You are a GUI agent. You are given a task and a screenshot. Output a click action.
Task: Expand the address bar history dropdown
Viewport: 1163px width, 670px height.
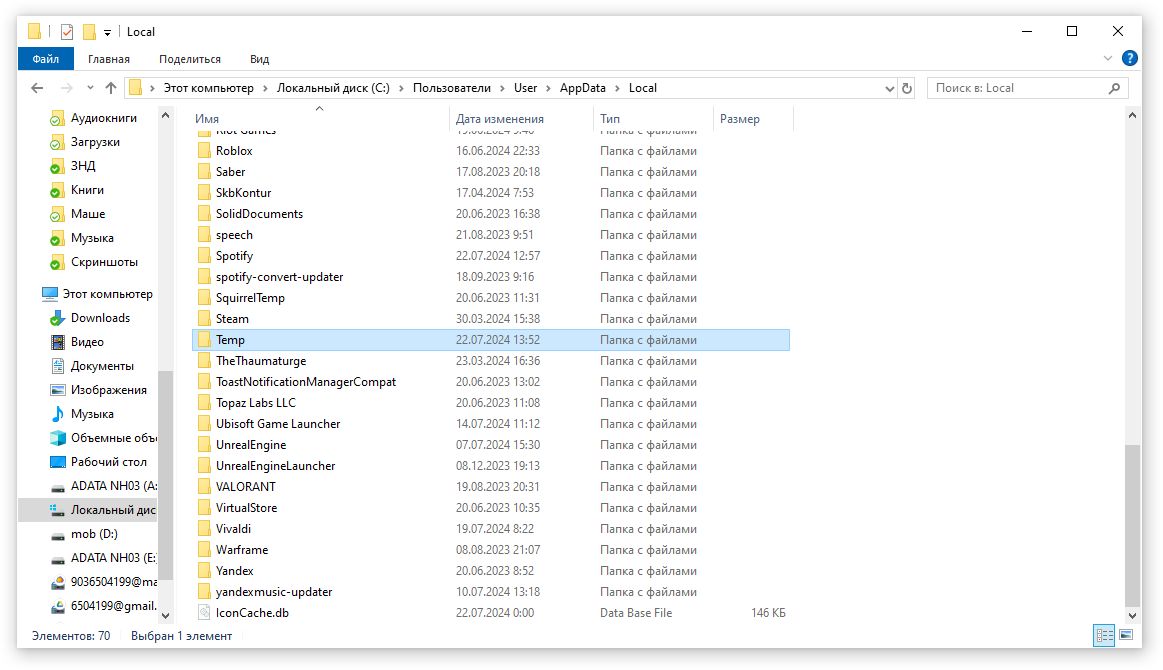(890, 88)
